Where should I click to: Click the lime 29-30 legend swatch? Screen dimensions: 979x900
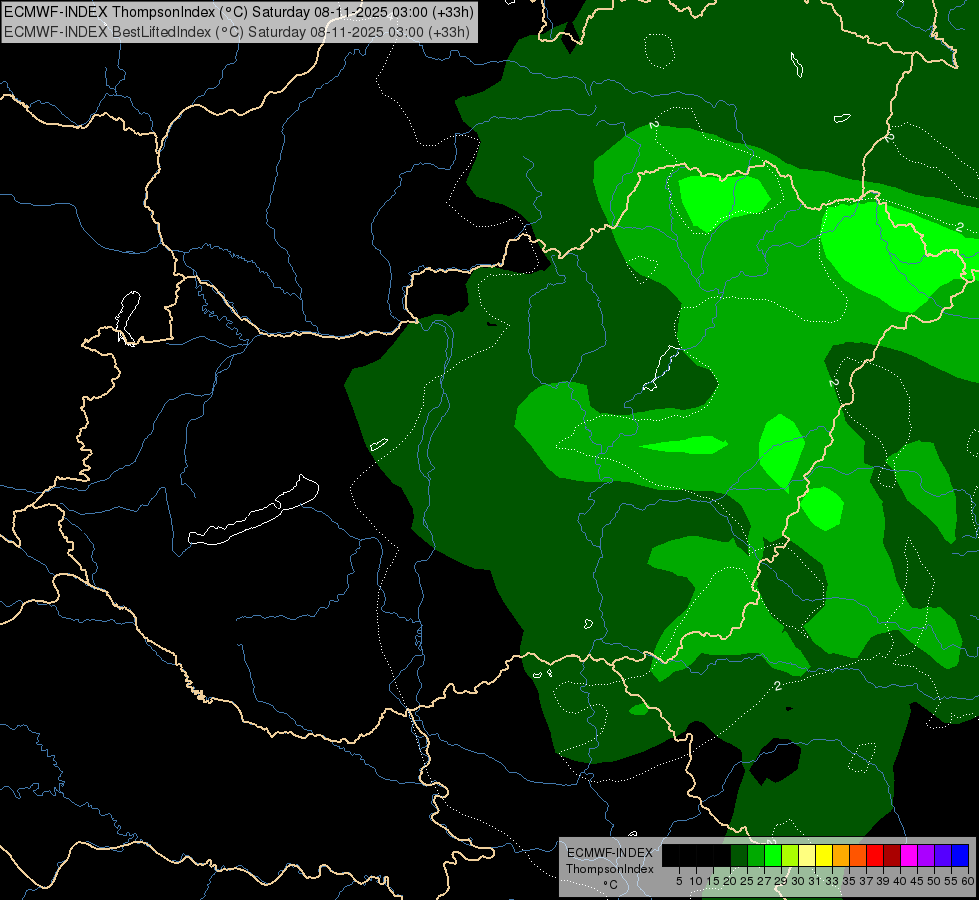point(790,855)
